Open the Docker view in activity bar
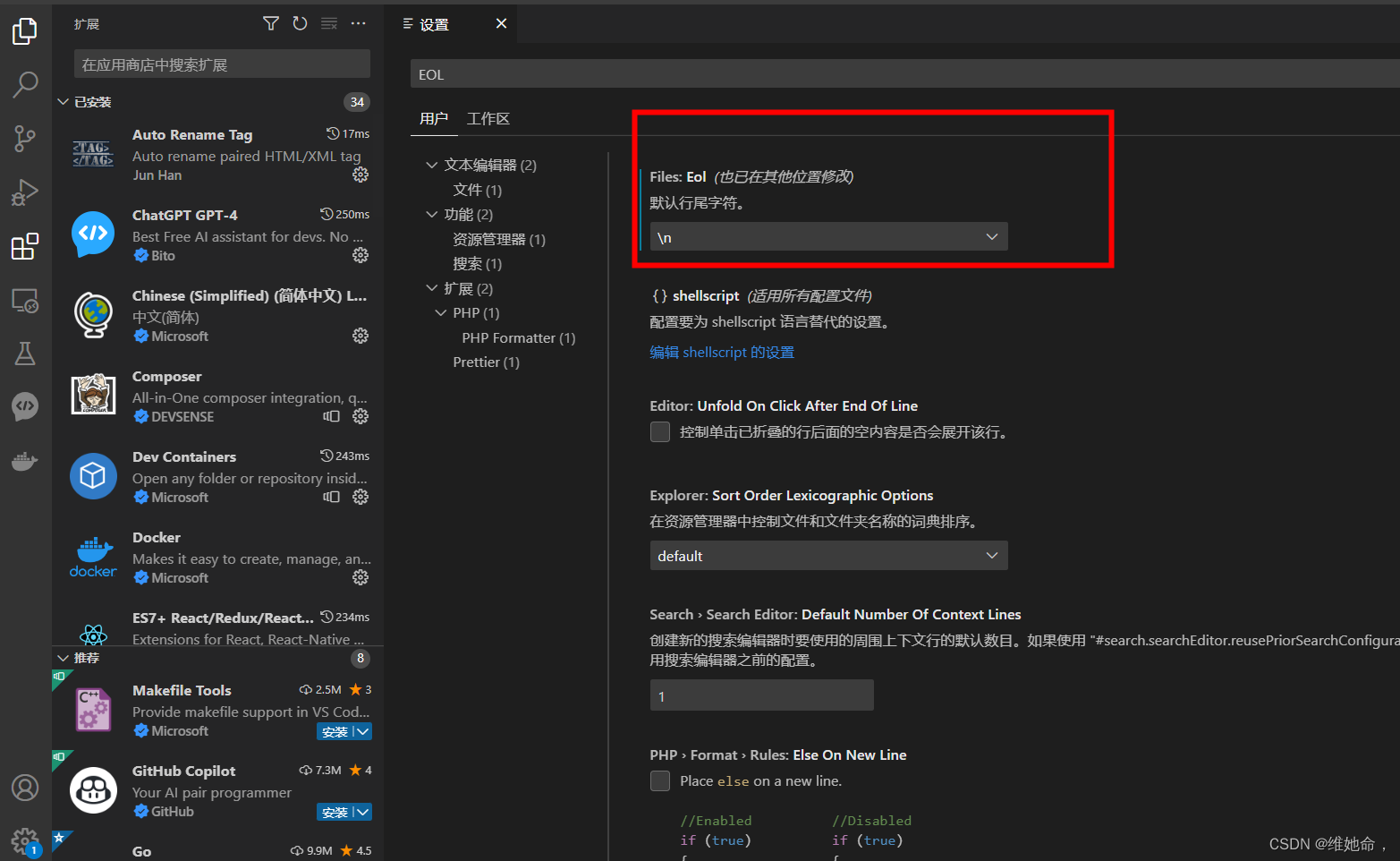The width and height of the screenshot is (1400, 861). [24, 461]
